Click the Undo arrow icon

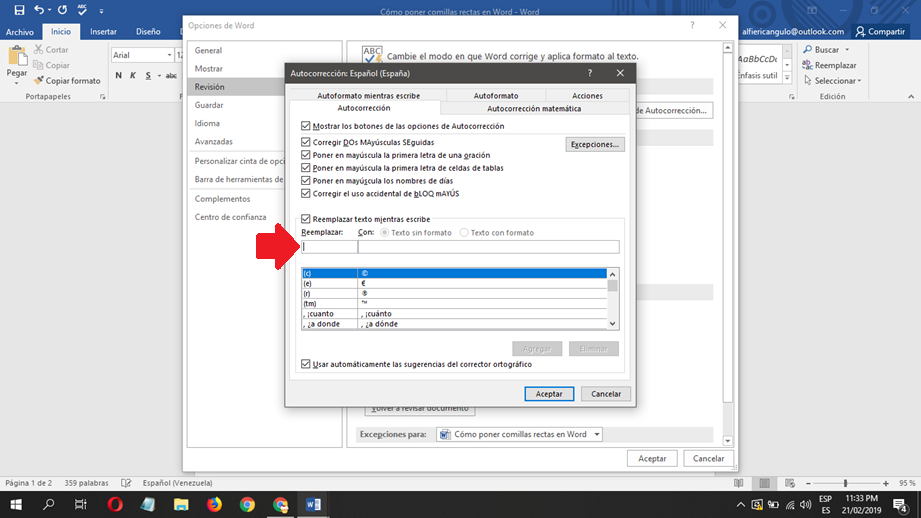click(39, 10)
